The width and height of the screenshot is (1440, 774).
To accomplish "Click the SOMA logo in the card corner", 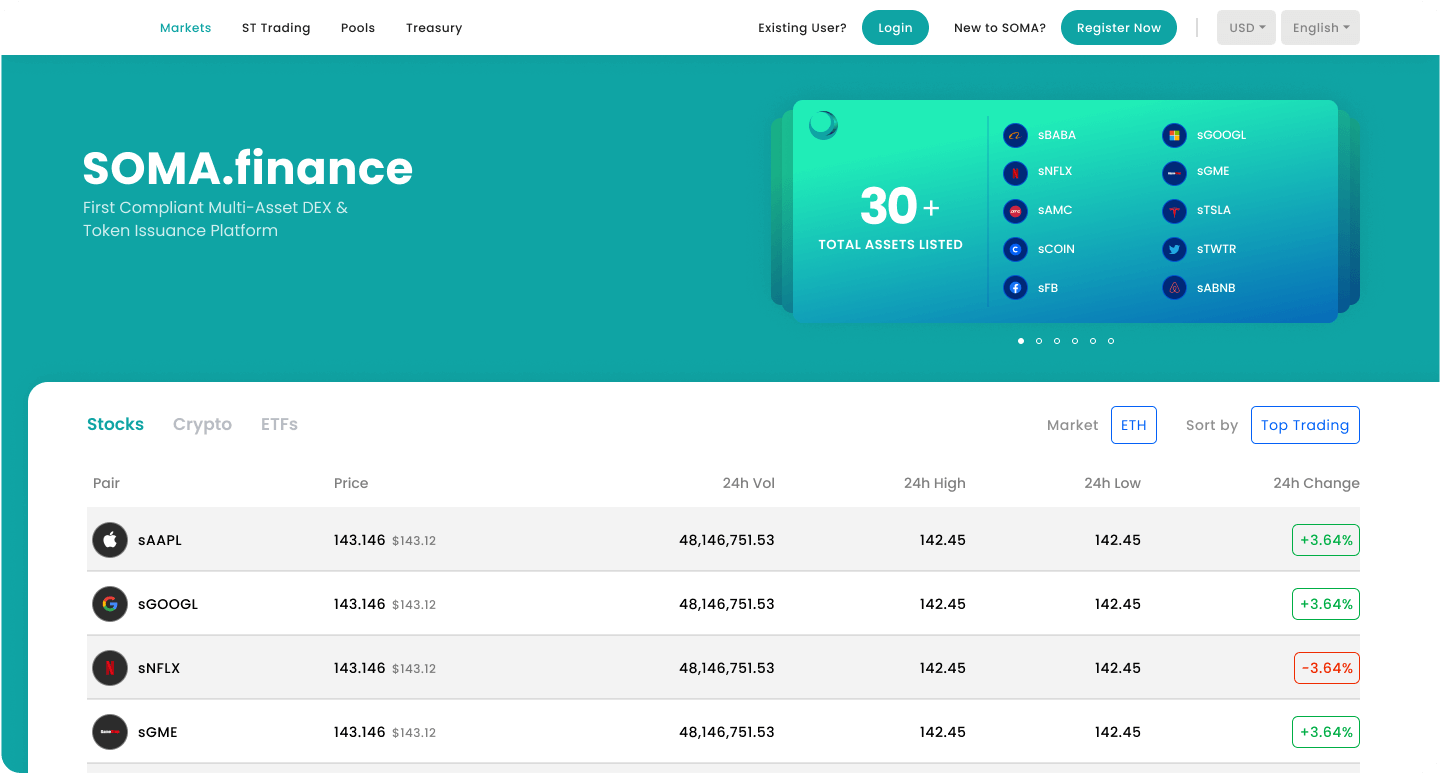I will (823, 125).
